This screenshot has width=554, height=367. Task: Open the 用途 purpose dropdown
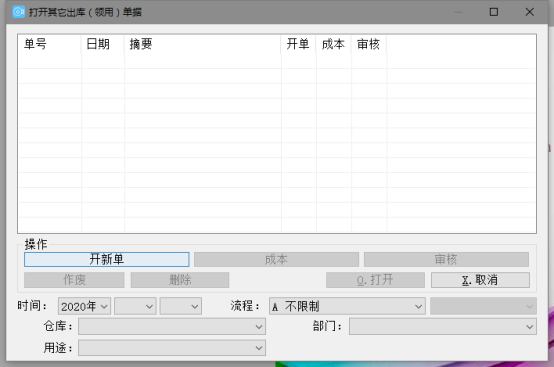pyautogui.click(x=172, y=348)
